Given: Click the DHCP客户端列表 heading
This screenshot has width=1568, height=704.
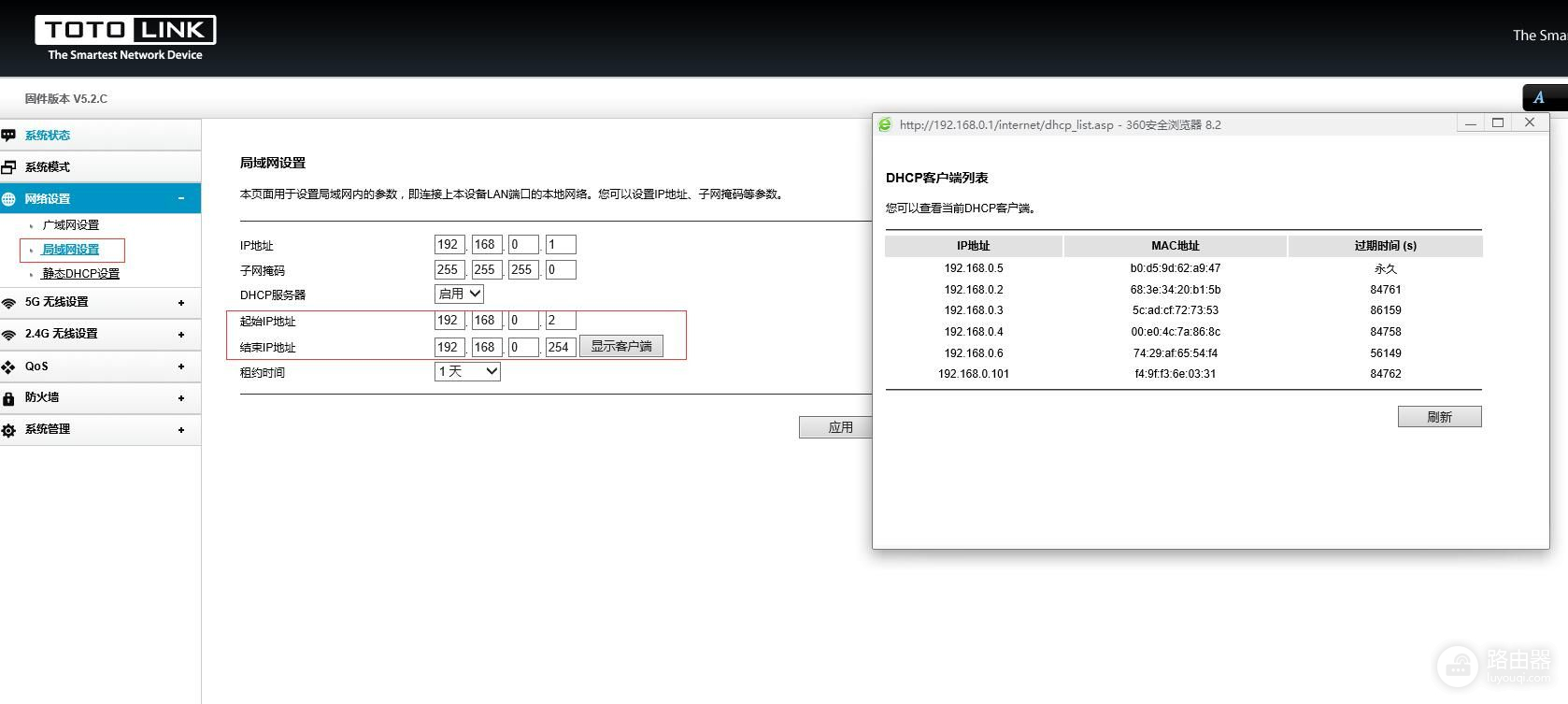Looking at the screenshot, I should point(937,178).
